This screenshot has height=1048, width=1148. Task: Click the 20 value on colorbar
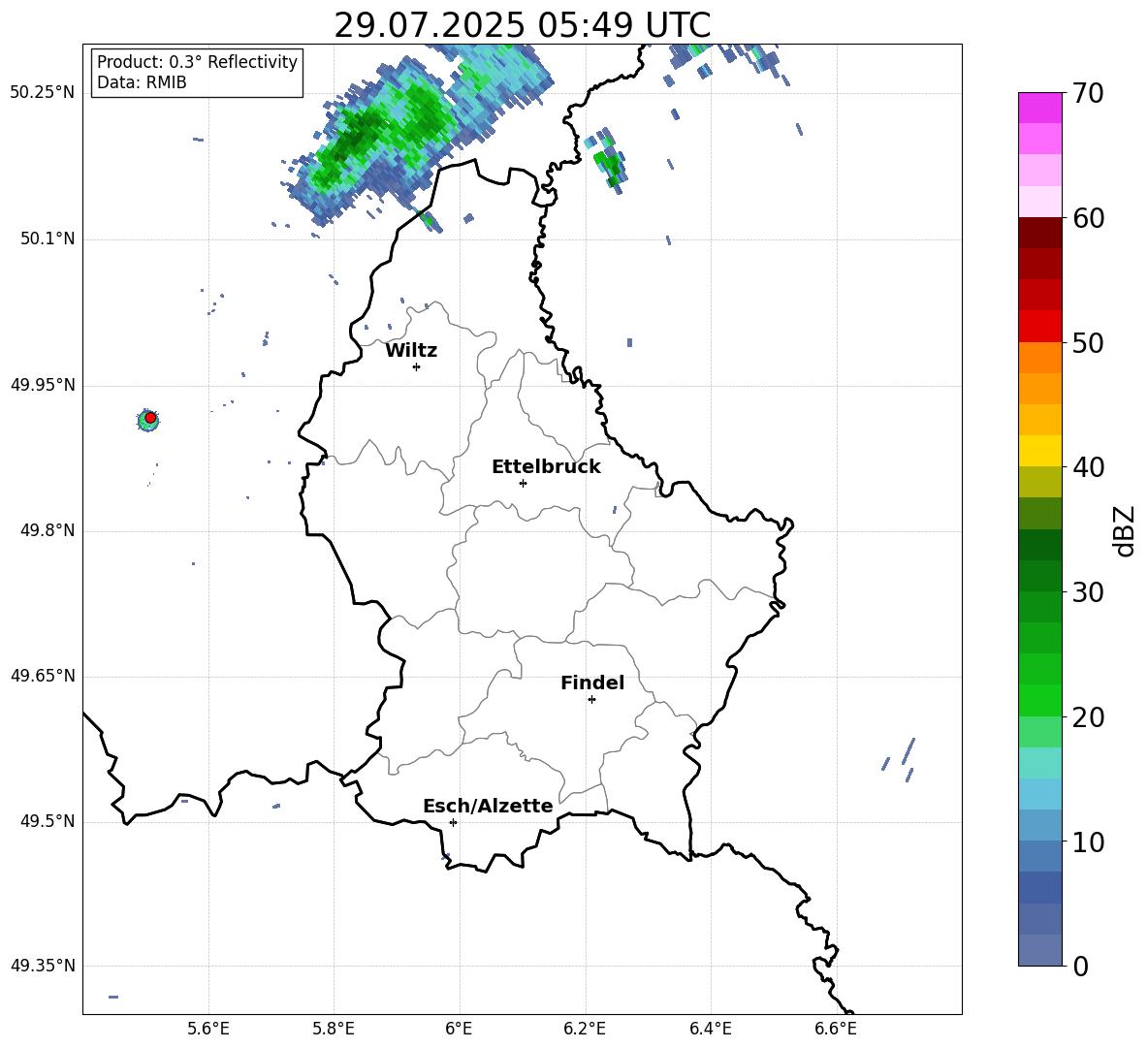[1088, 717]
